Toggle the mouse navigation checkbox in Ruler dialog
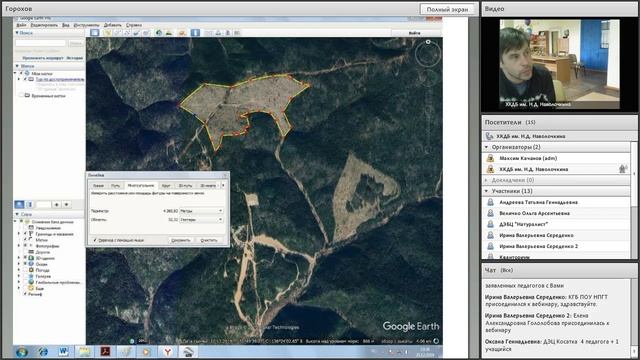Viewport: 640px width, 360px height. click(95, 240)
